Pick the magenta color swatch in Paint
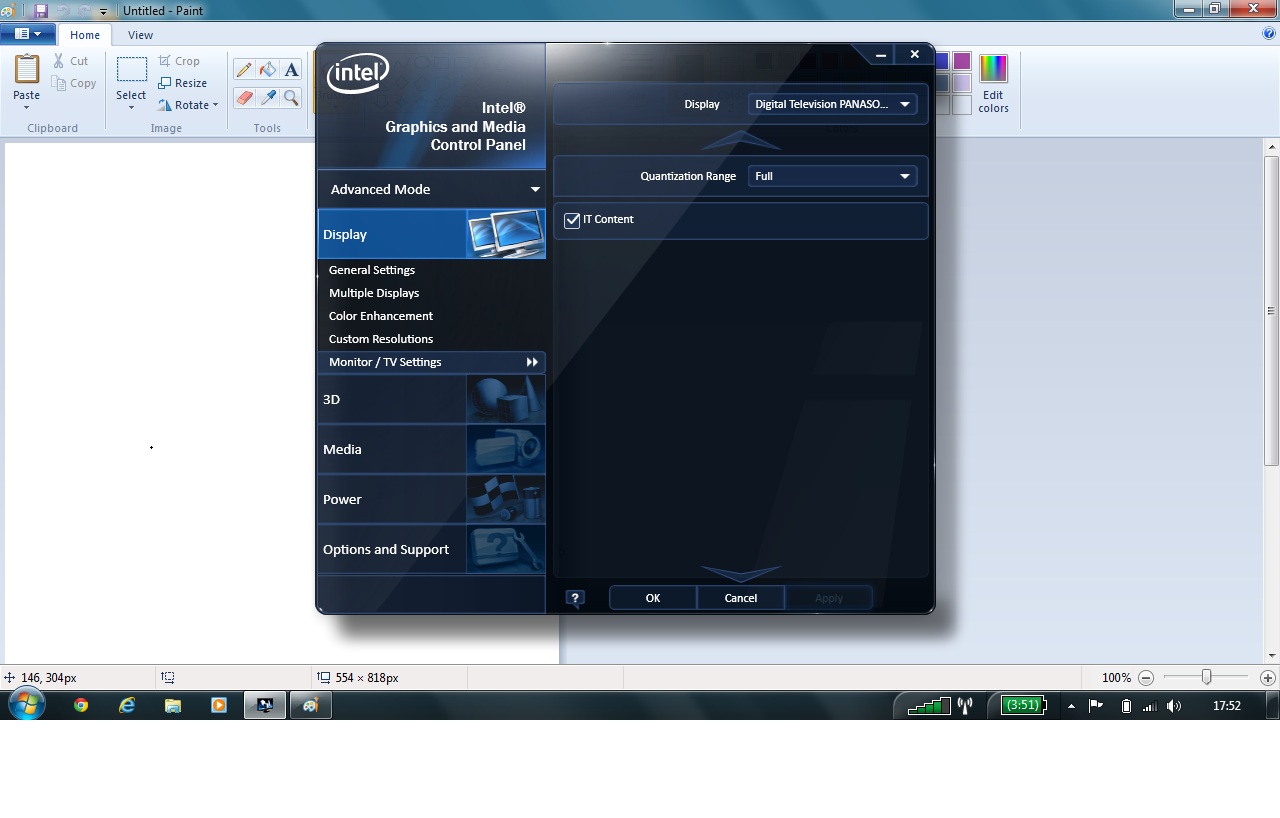The image size is (1280, 818). 962,62
